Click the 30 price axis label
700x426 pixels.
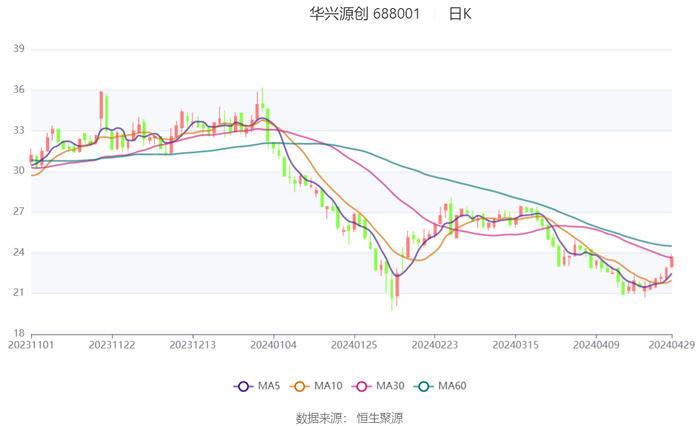point(19,171)
